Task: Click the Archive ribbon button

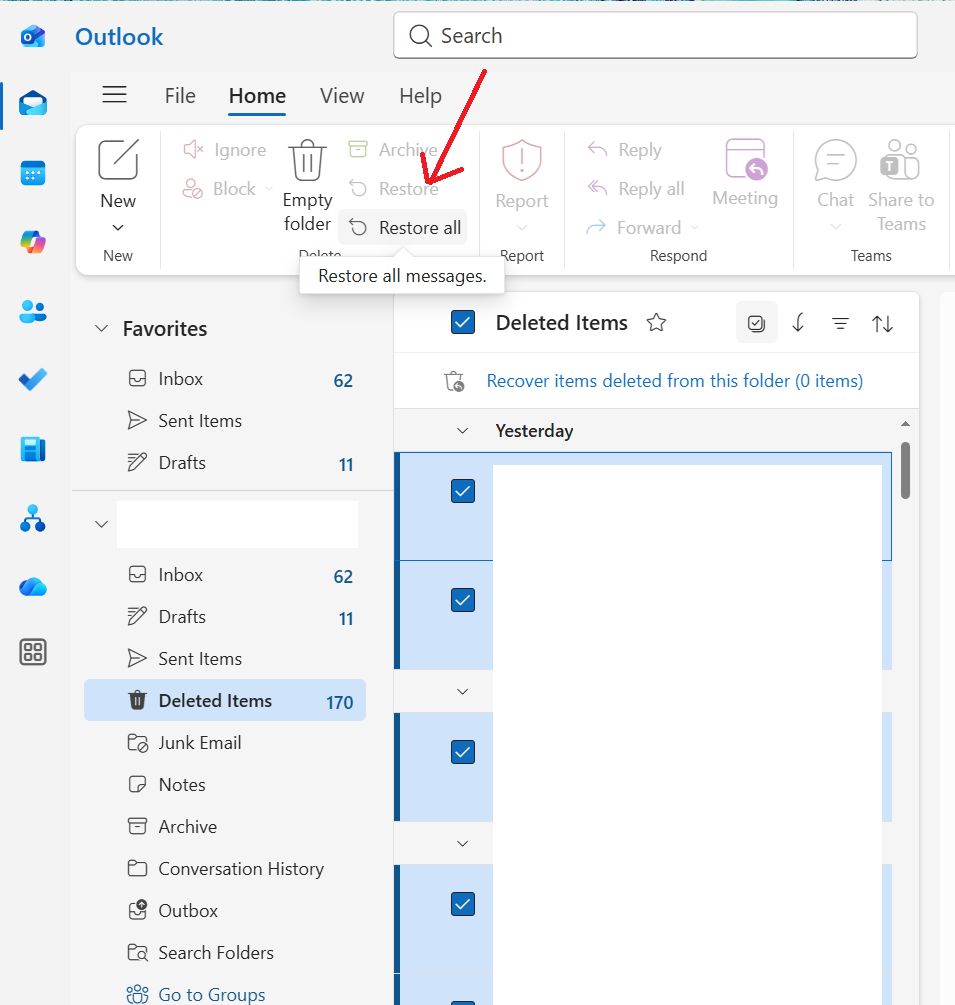Action: tap(393, 150)
